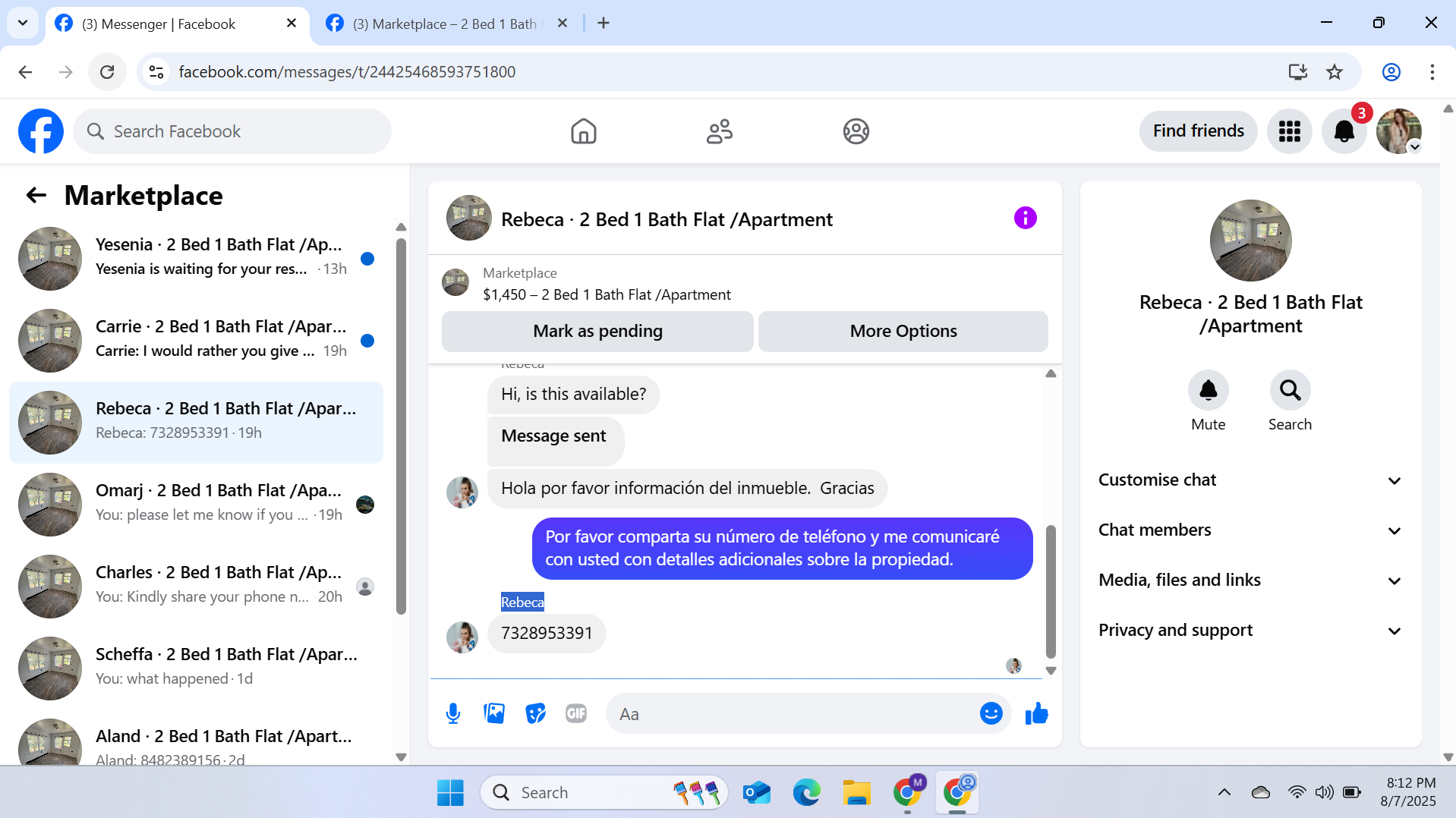Screen dimensions: 1456x818
Task: Open File Explorer from the taskbar
Action: (x=856, y=792)
